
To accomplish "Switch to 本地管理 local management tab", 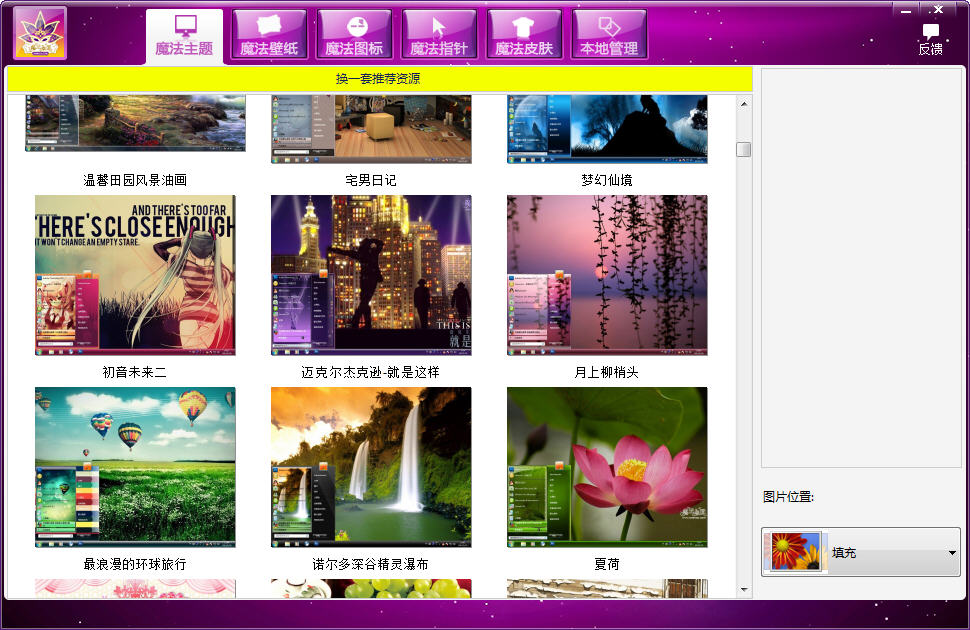I will pyautogui.click(x=609, y=35).
